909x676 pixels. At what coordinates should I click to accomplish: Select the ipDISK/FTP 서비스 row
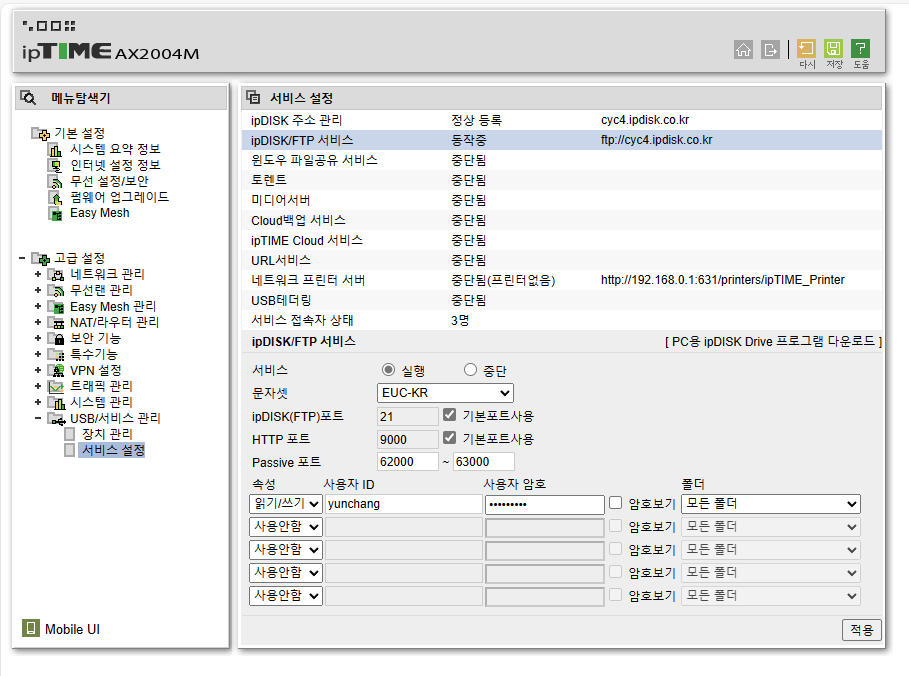pyautogui.click(x=562, y=140)
